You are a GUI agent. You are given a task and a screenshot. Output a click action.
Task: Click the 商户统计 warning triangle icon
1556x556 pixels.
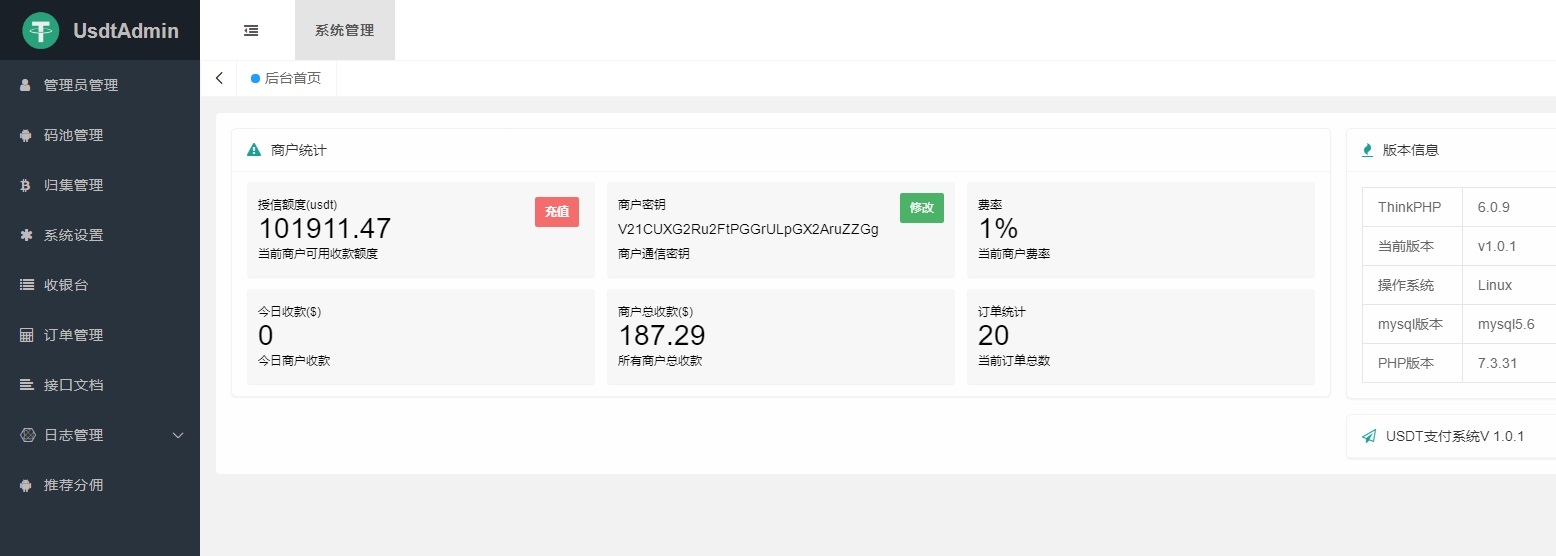[x=254, y=150]
